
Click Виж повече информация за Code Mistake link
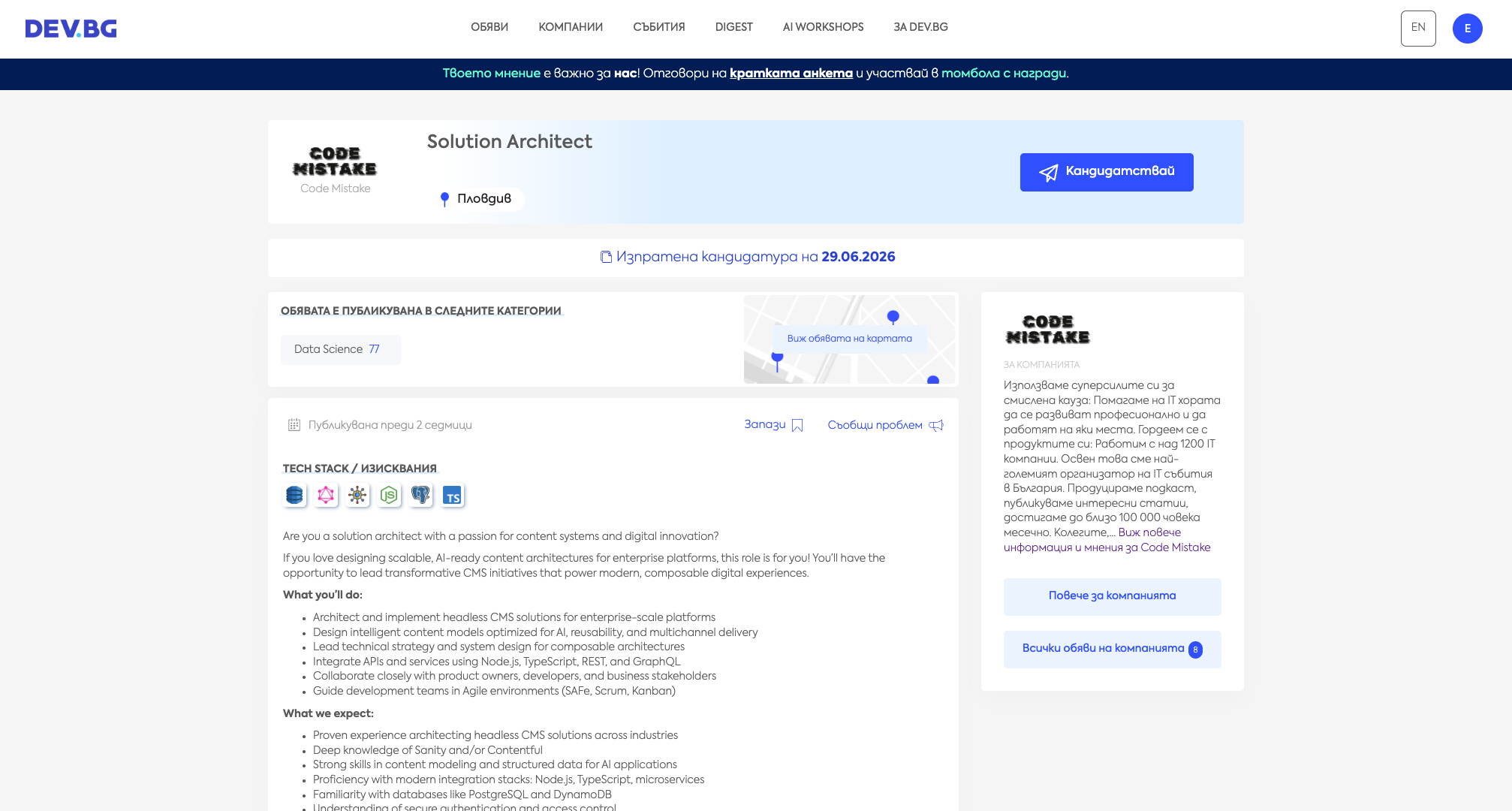(x=1107, y=540)
